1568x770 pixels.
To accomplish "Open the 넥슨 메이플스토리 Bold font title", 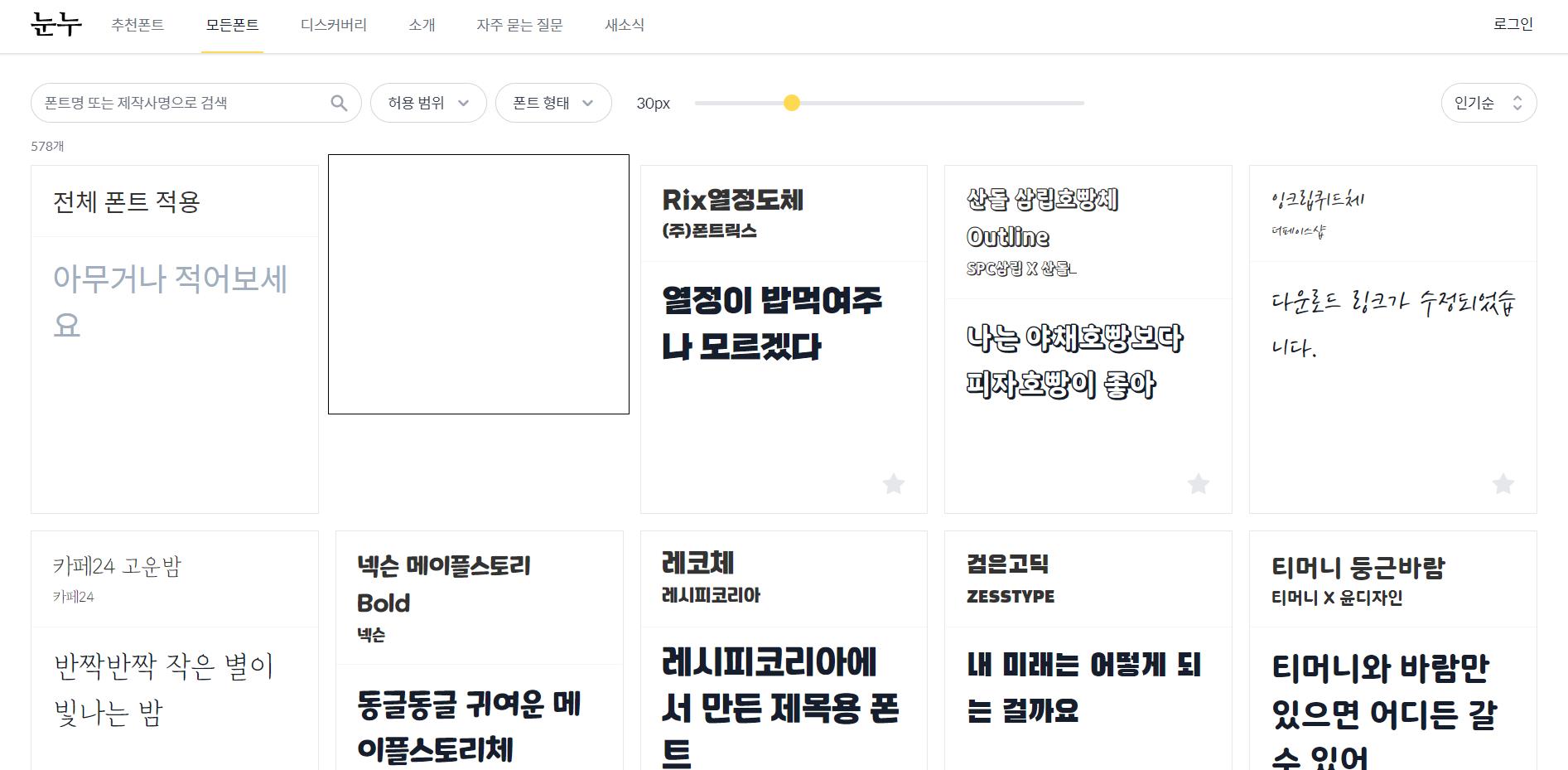I will tap(444, 584).
